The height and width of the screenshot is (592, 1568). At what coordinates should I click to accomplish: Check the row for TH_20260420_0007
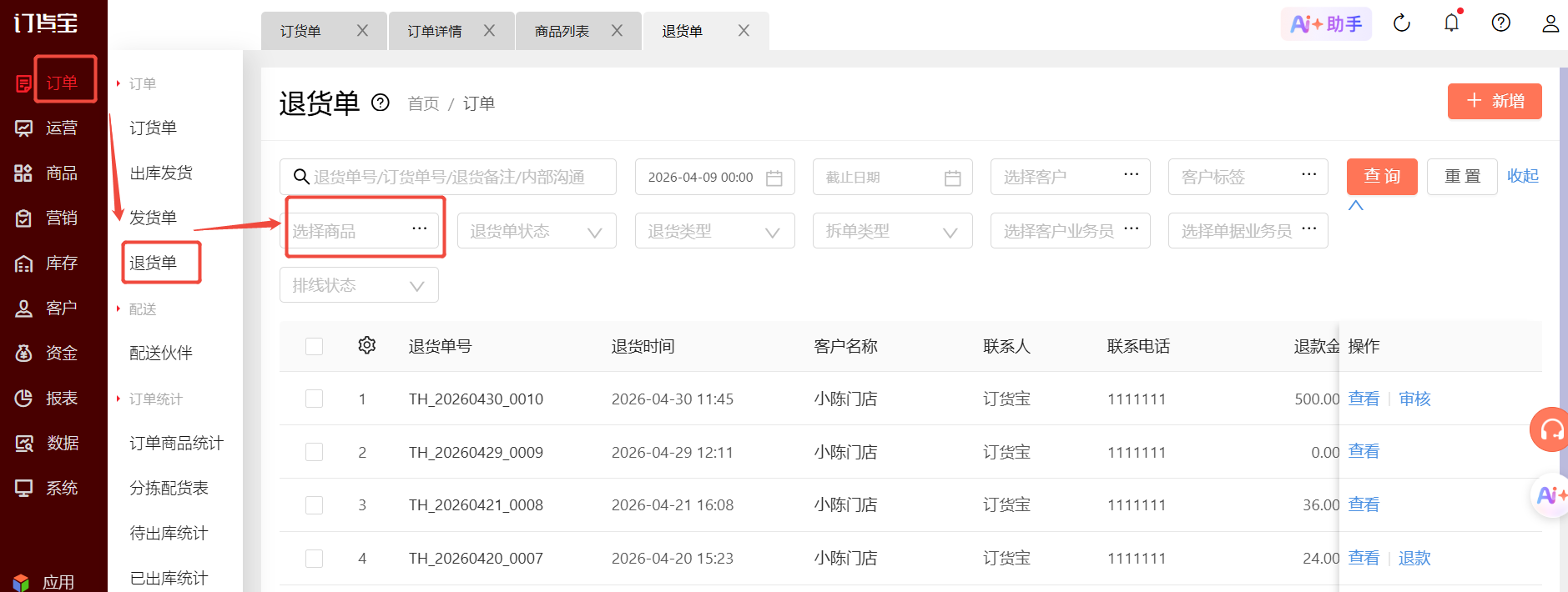click(315, 559)
